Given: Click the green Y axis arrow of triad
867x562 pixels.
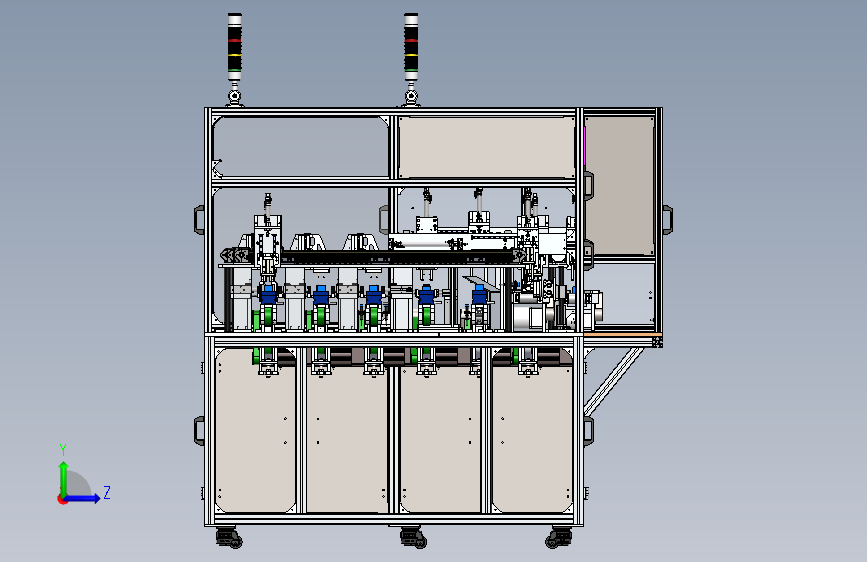Looking at the screenshot, I should [x=64, y=478].
